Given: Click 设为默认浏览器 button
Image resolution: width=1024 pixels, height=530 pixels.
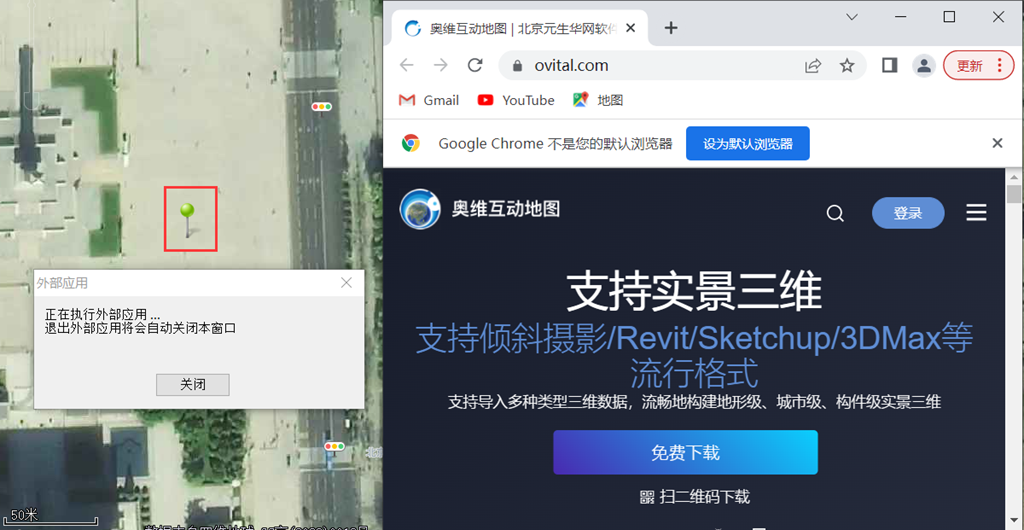Looking at the screenshot, I should tap(747, 143).
